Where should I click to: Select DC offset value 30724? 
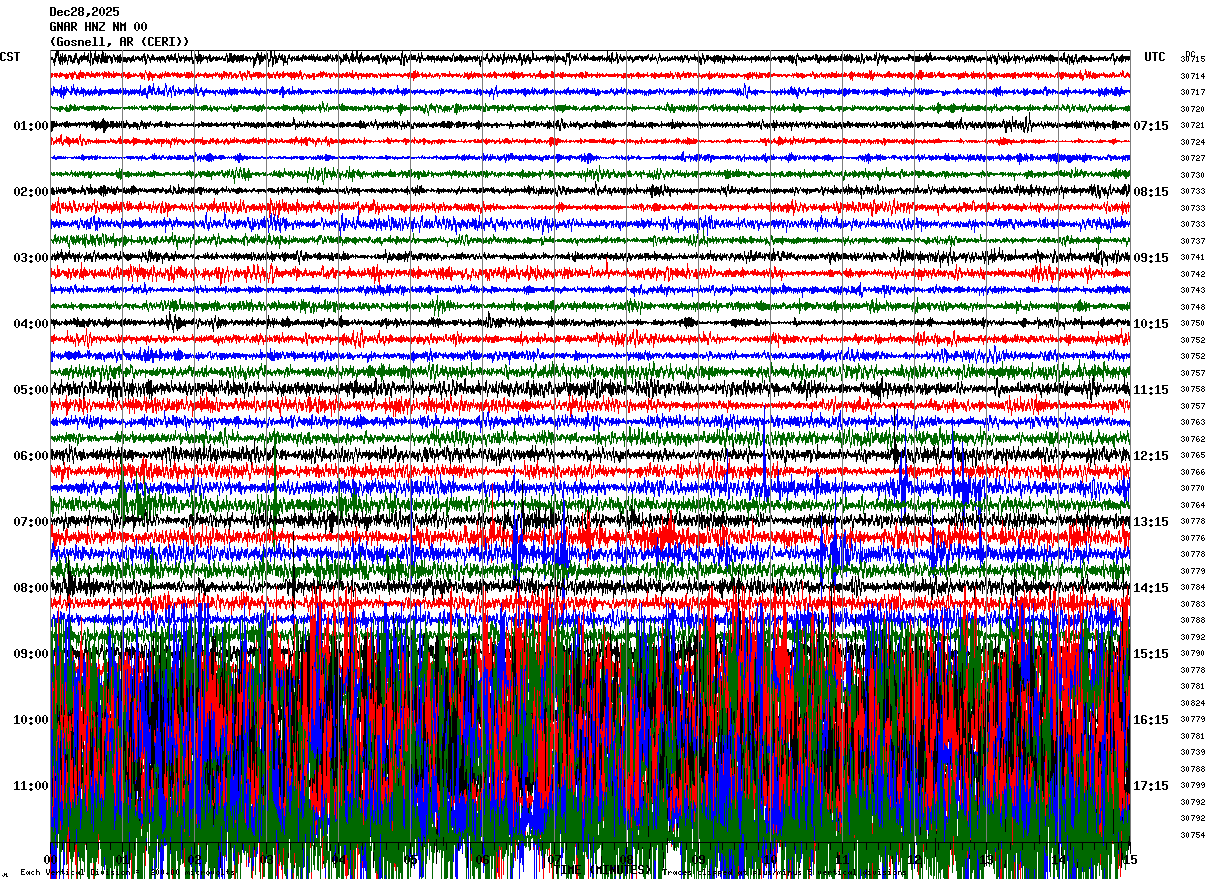pyautogui.click(x=1193, y=142)
